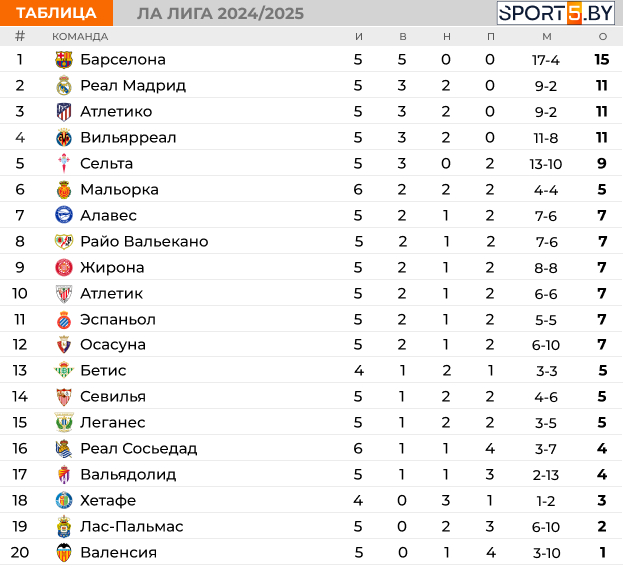
Task: Click Barcelona's 15 points value
Action: pos(602,60)
